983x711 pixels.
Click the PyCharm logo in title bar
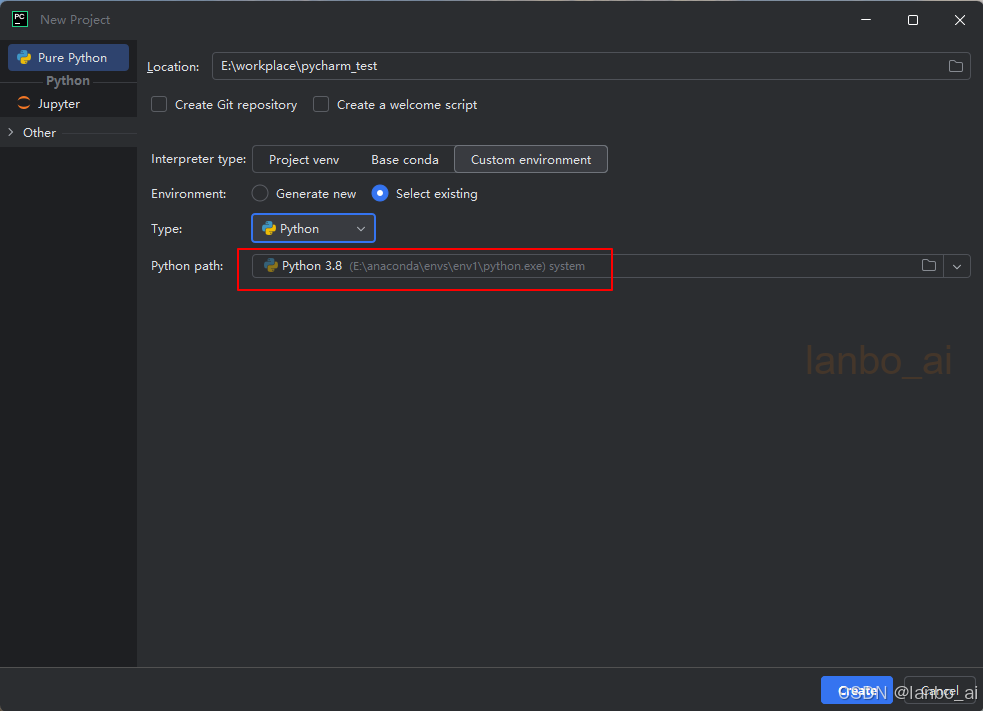click(19, 19)
